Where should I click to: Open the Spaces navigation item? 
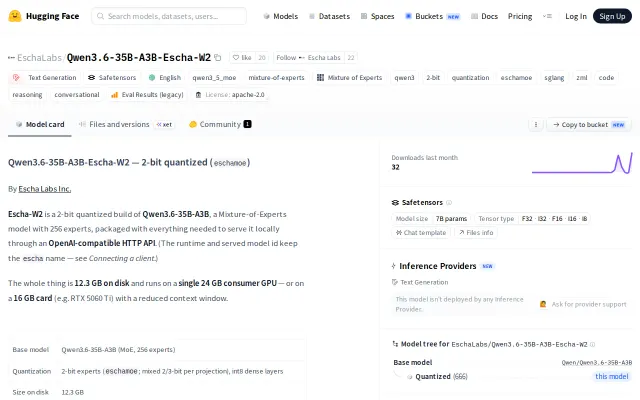pos(378,16)
